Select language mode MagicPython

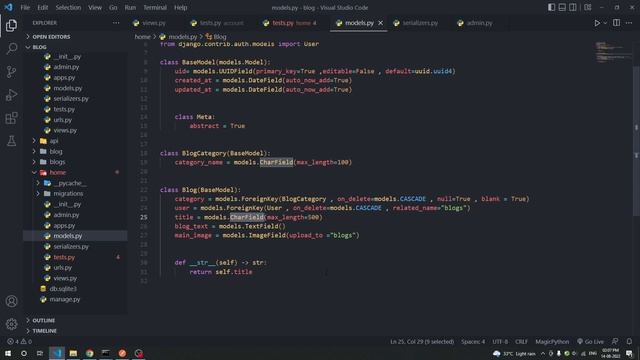[552, 342]
